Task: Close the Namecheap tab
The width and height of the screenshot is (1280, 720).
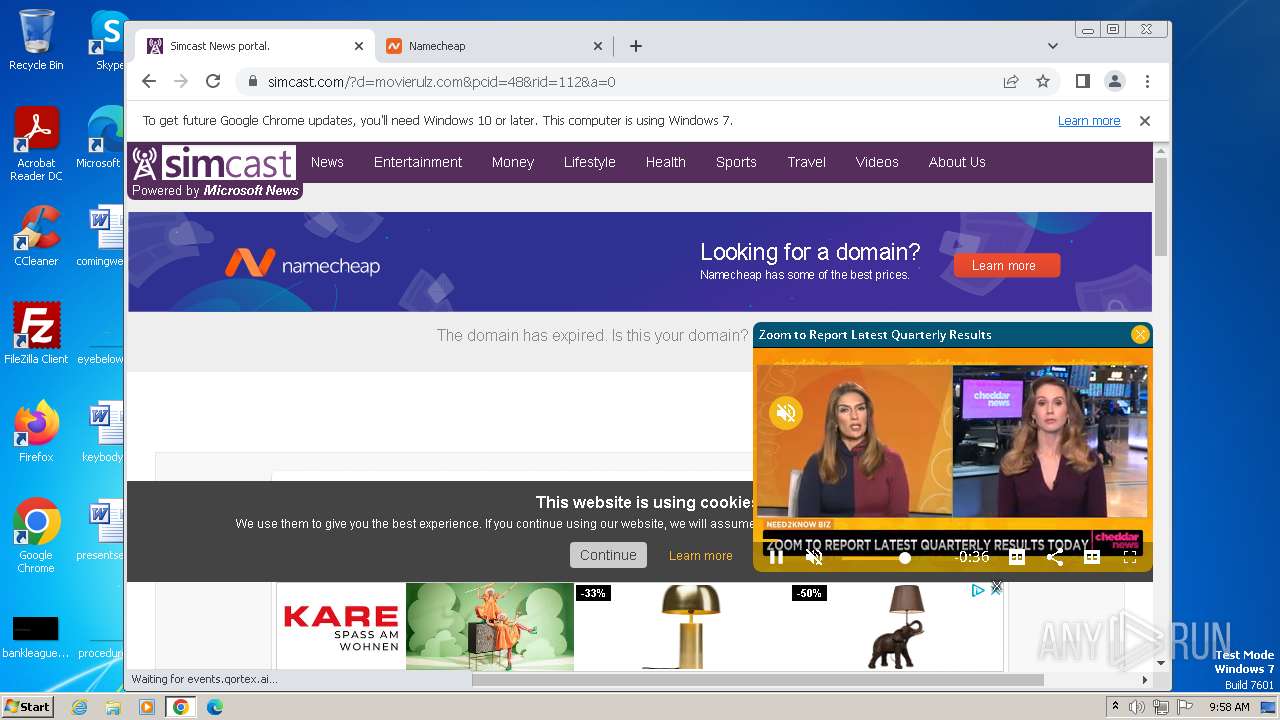Action: pos(598,46)
